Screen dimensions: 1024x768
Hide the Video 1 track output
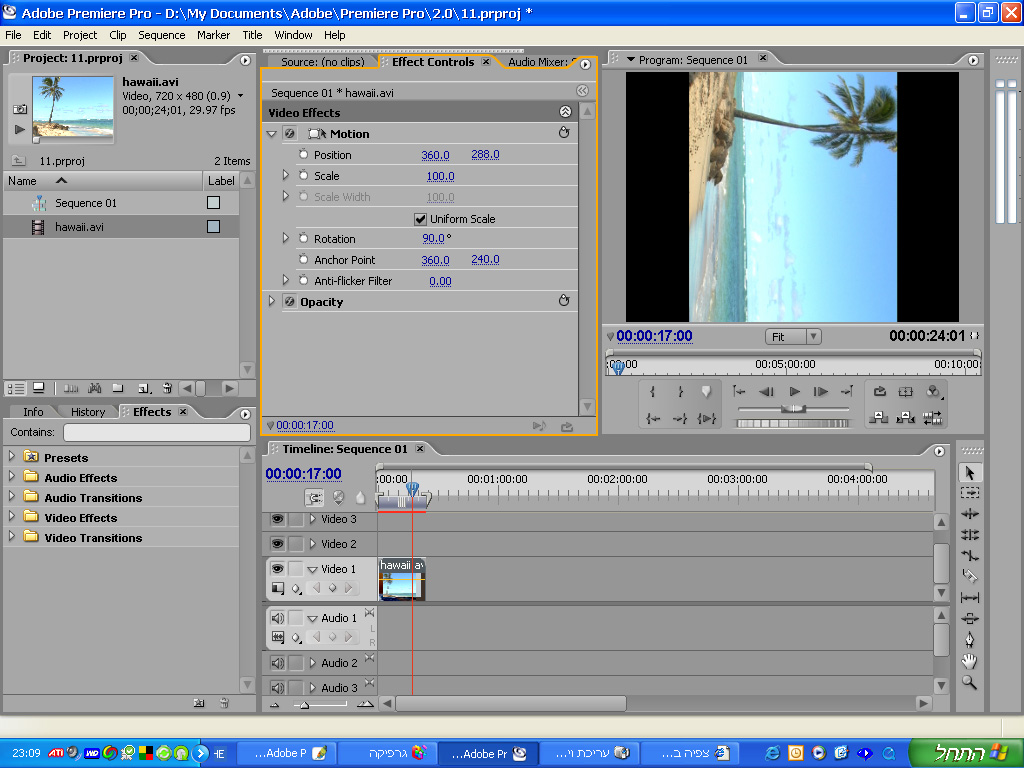277,569
